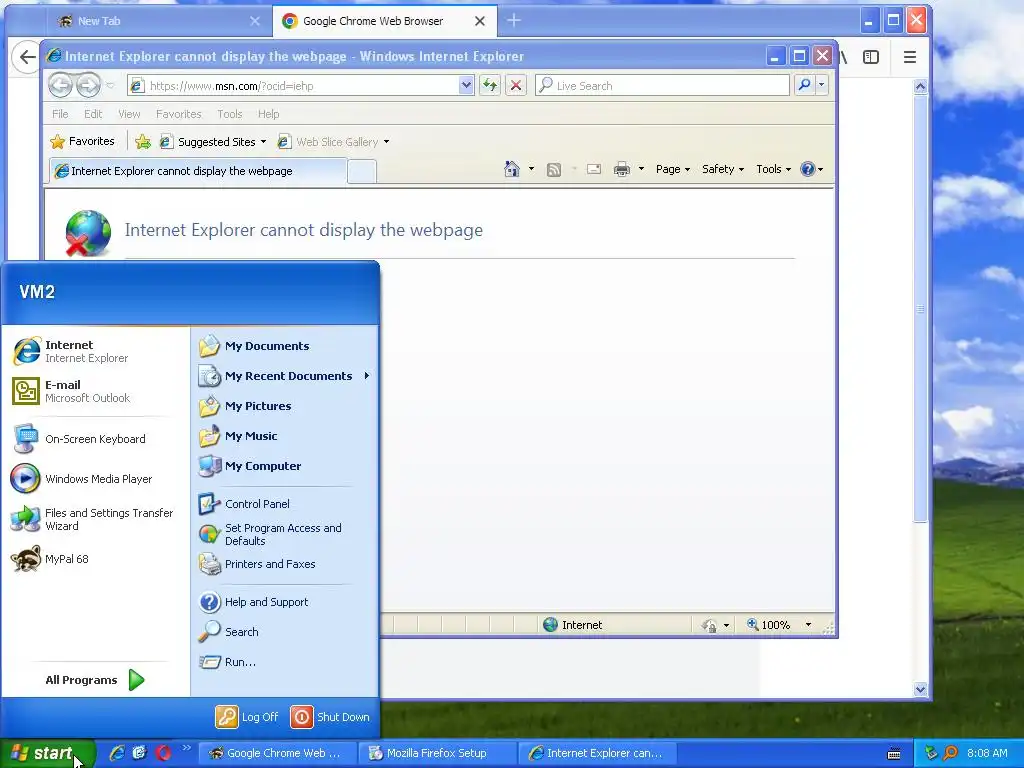Click the Shut Down button

click(x=330, y=717)
